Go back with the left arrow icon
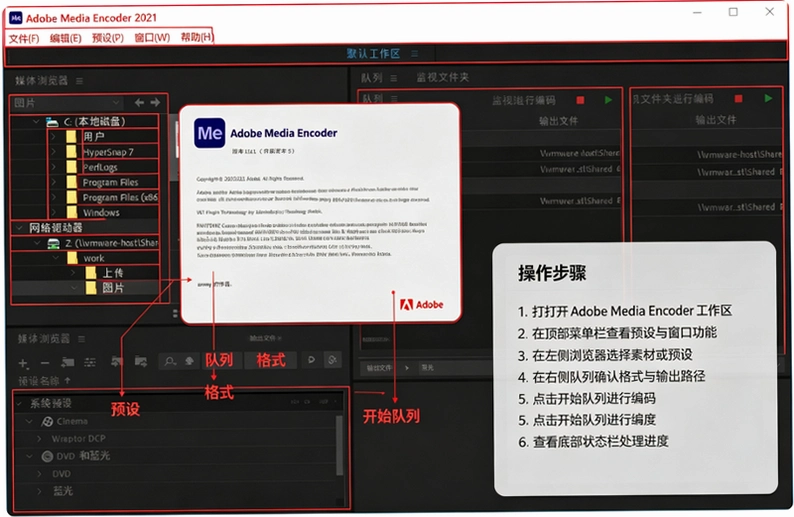Screen dimensions: 794x517 click(x=139, y=103)
